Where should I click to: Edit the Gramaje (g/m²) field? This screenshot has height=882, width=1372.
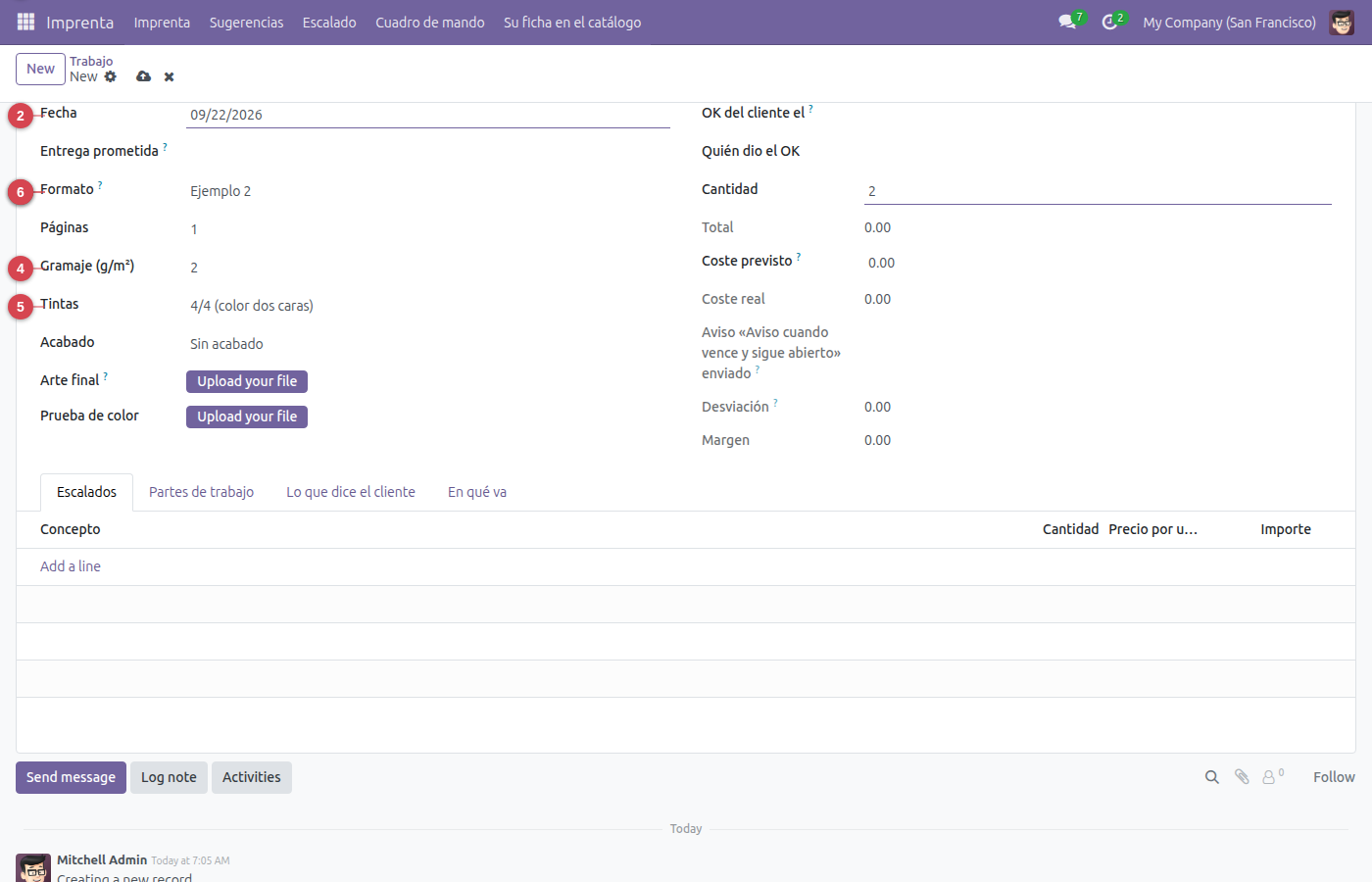click(x=428, y=268)
